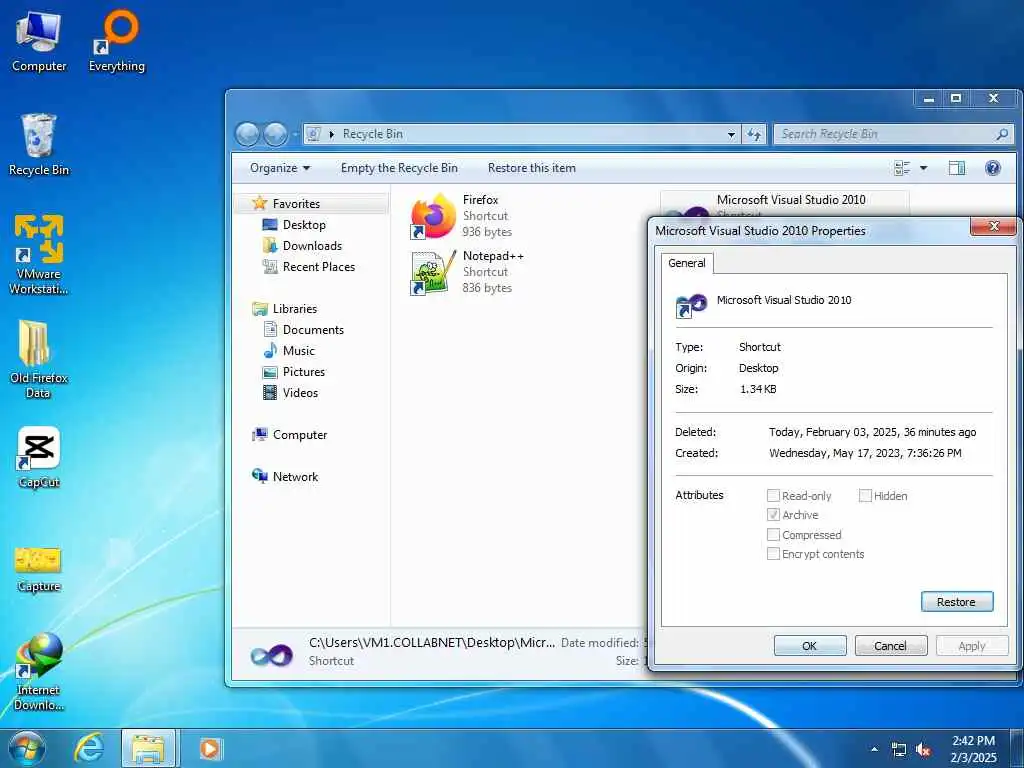Click Empty the Recycle Bin
This screenshot has width=1024, height=768.
pyautogui.click(x=399, y=168)
